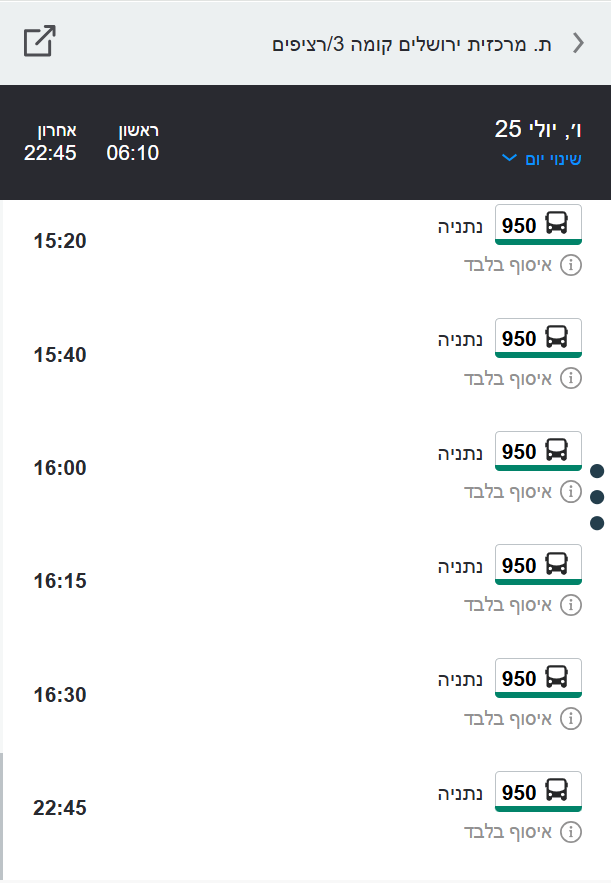The width and height of the screenshot is (611, 883).
Task: Click the last departure time 22:45 in header
Action: pos(50,153)
